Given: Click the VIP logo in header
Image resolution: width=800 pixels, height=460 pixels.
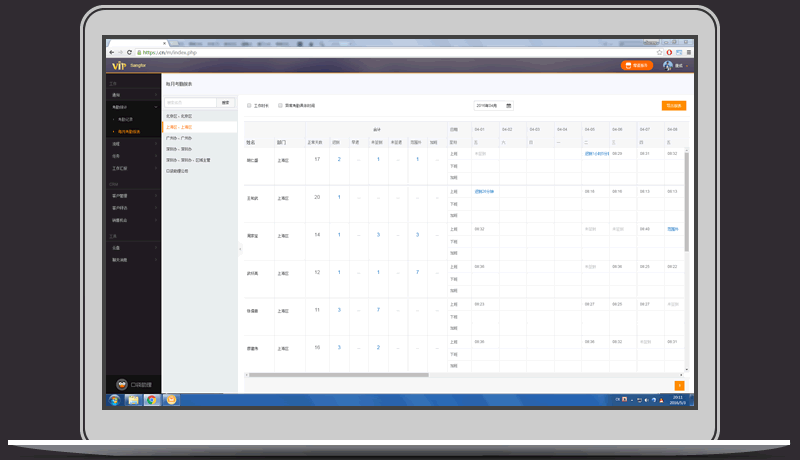Looking at the screenshot, I should pyautogui.click(x=118, y=65).
